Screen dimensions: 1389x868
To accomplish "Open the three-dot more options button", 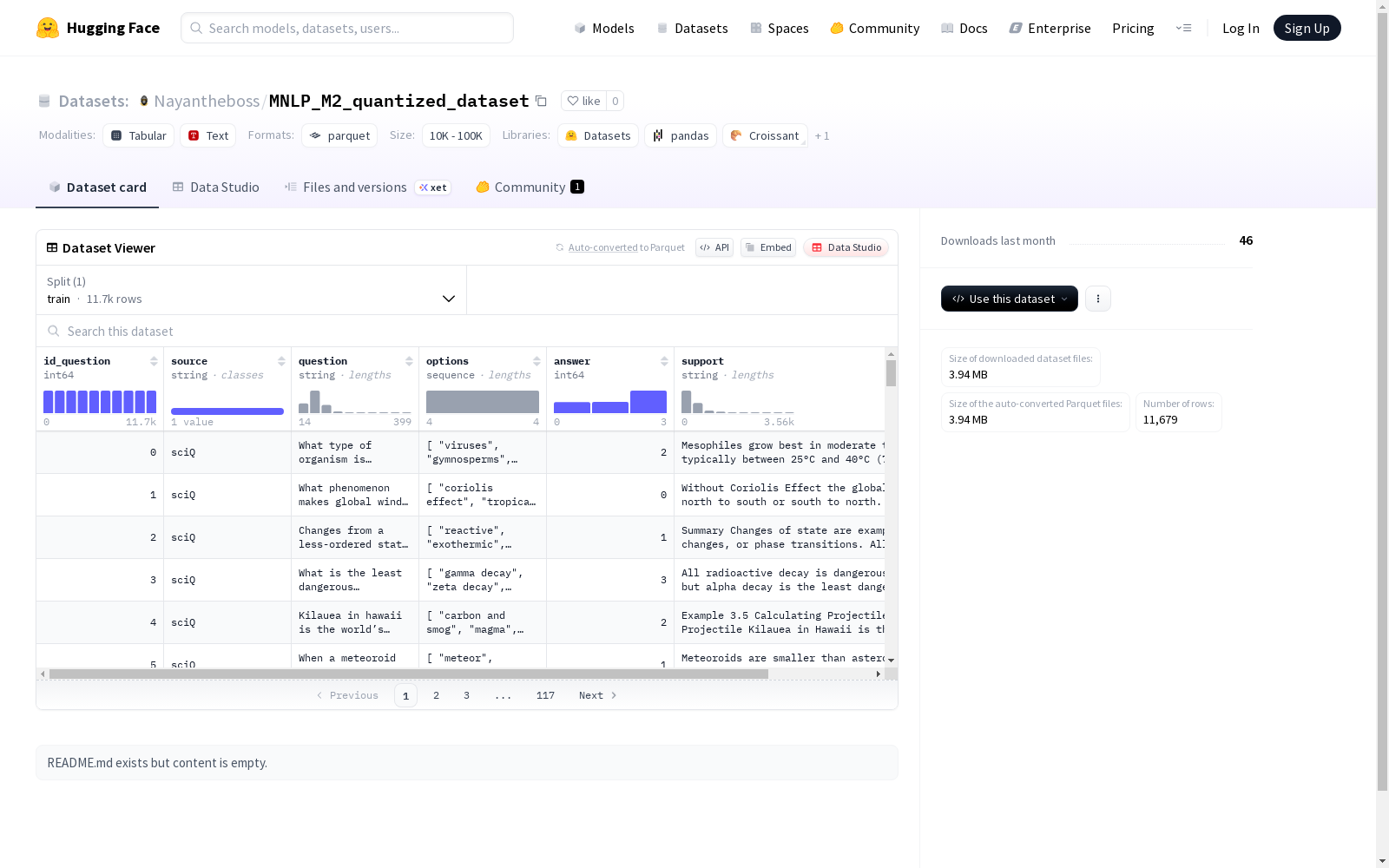I will tap(1098, 299).
